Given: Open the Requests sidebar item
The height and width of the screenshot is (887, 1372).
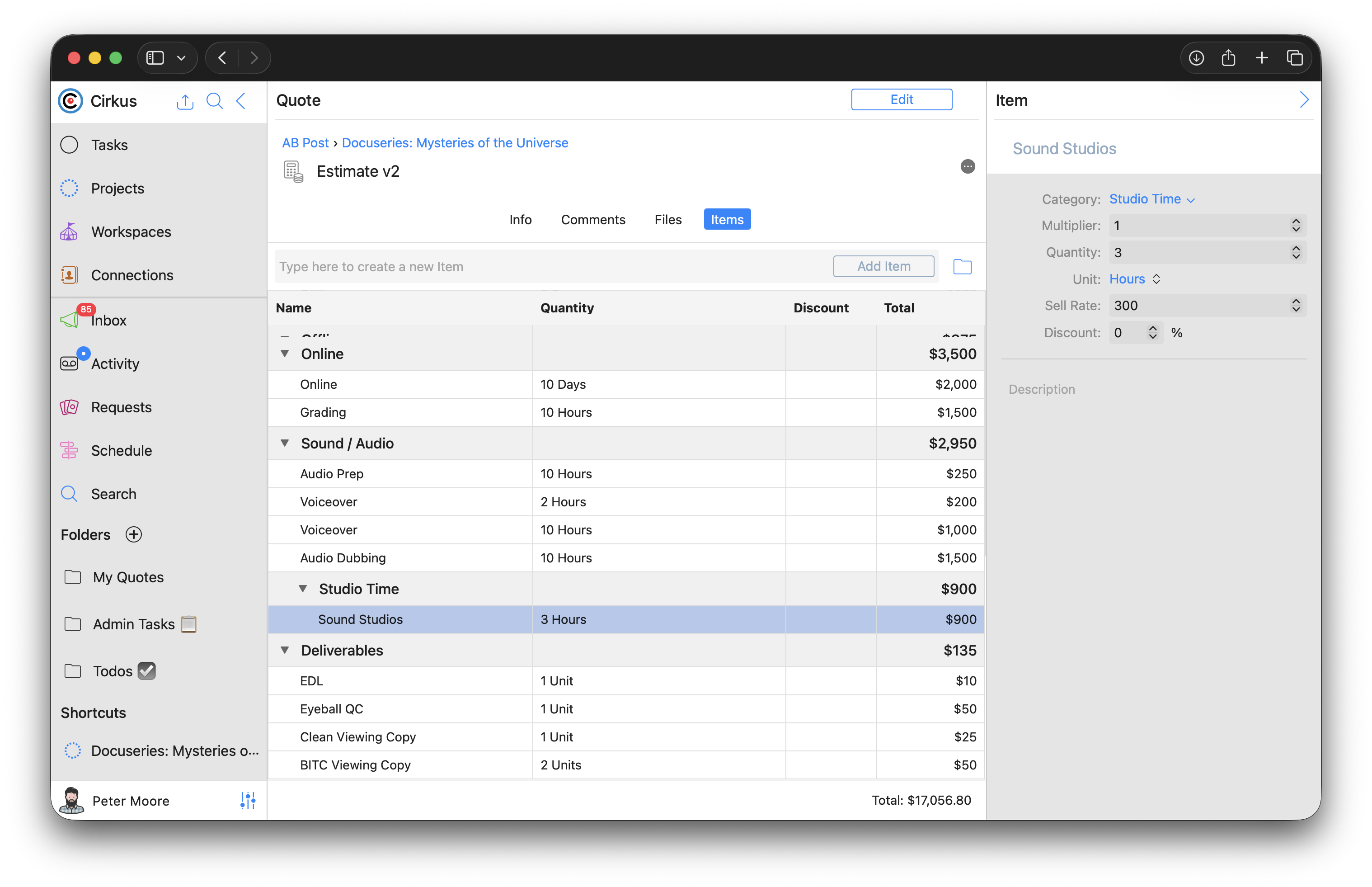Looking at the screenshot, I should [x=121, y=407].
